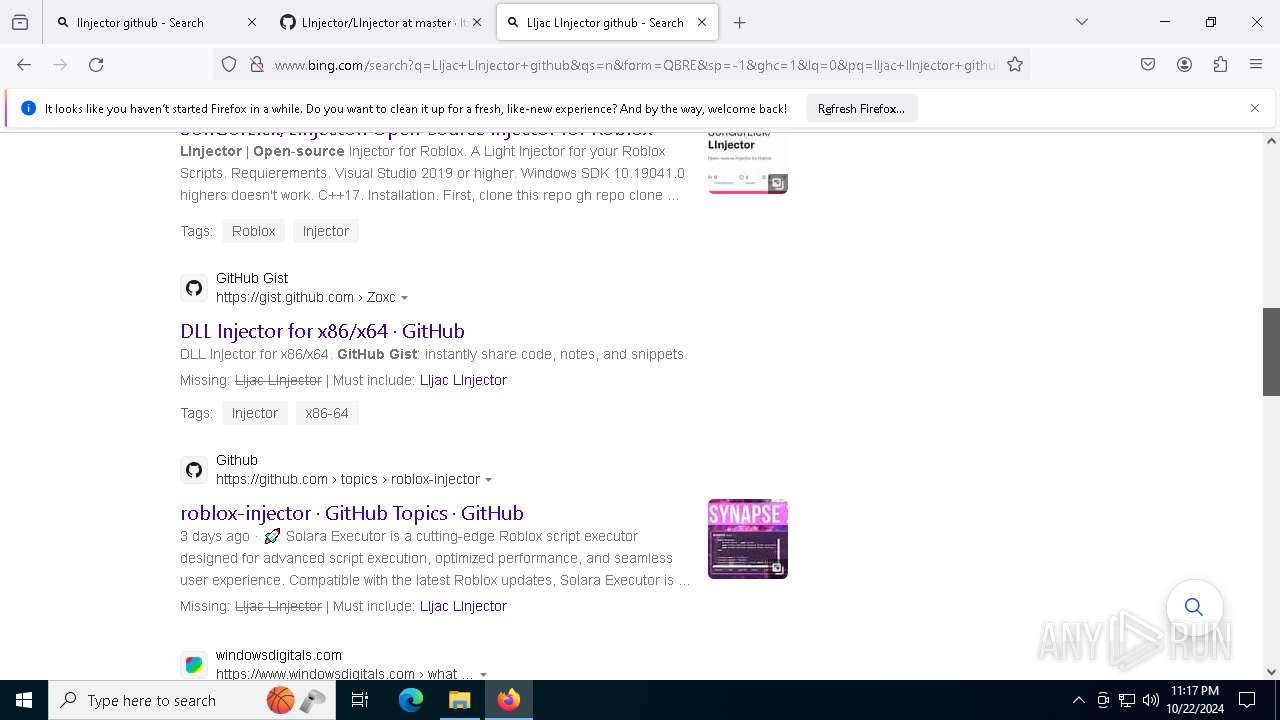Open network status tray icon
Image resolution: width=1280 pixels, height=720 pixels.
tap(1127, 700)
